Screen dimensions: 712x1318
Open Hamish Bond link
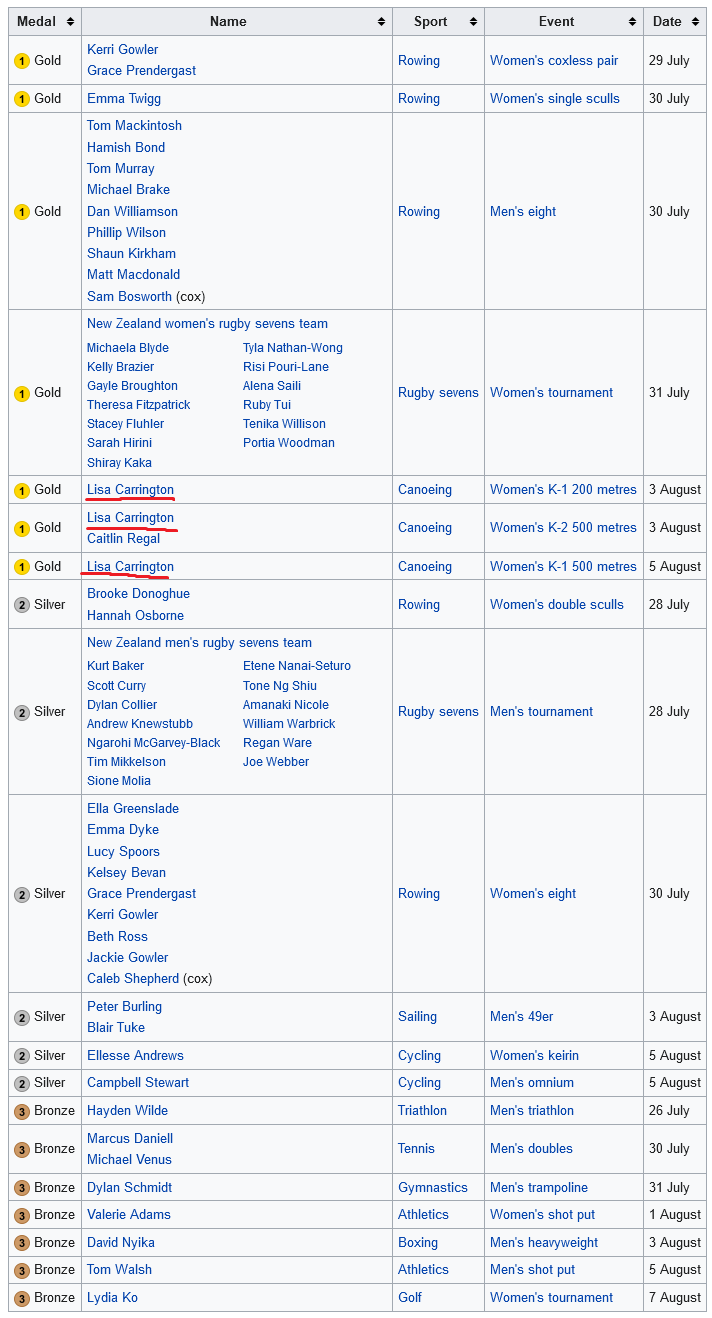[x=126, y=147]
